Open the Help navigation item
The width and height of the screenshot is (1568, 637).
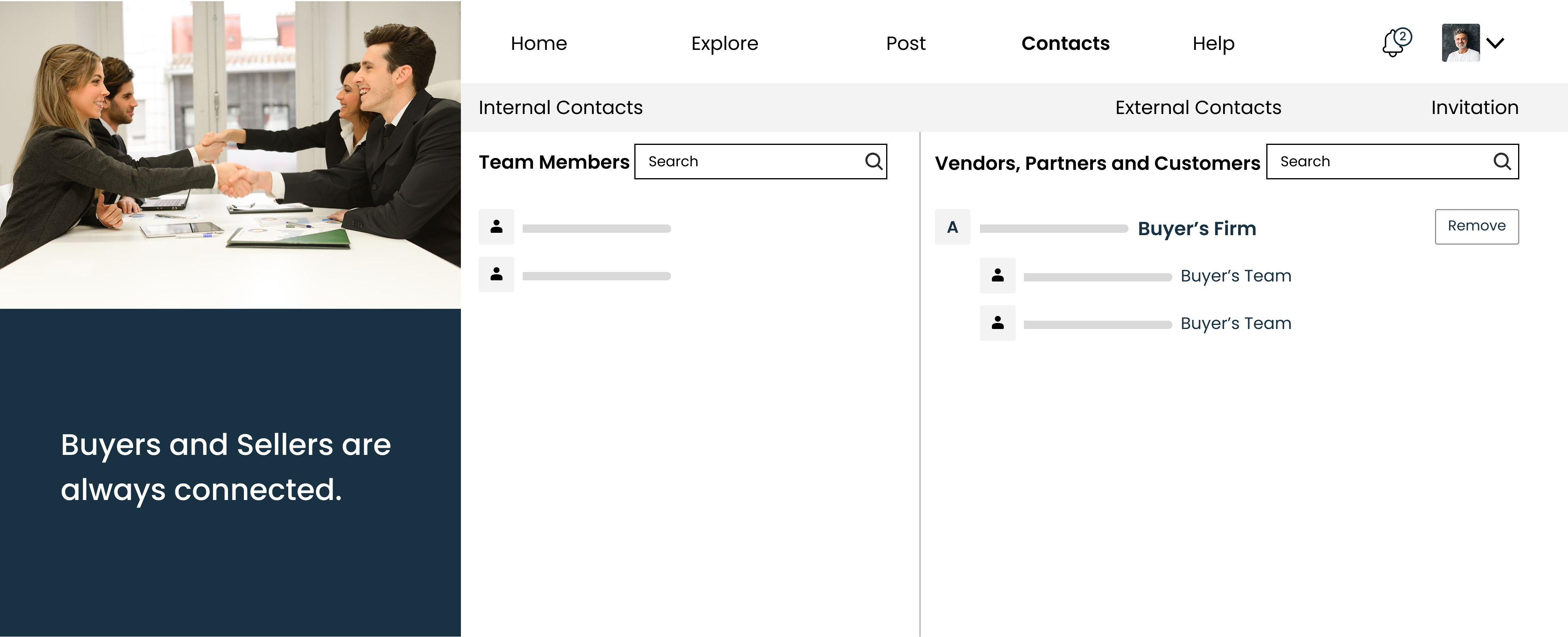tap(1213, 43)
